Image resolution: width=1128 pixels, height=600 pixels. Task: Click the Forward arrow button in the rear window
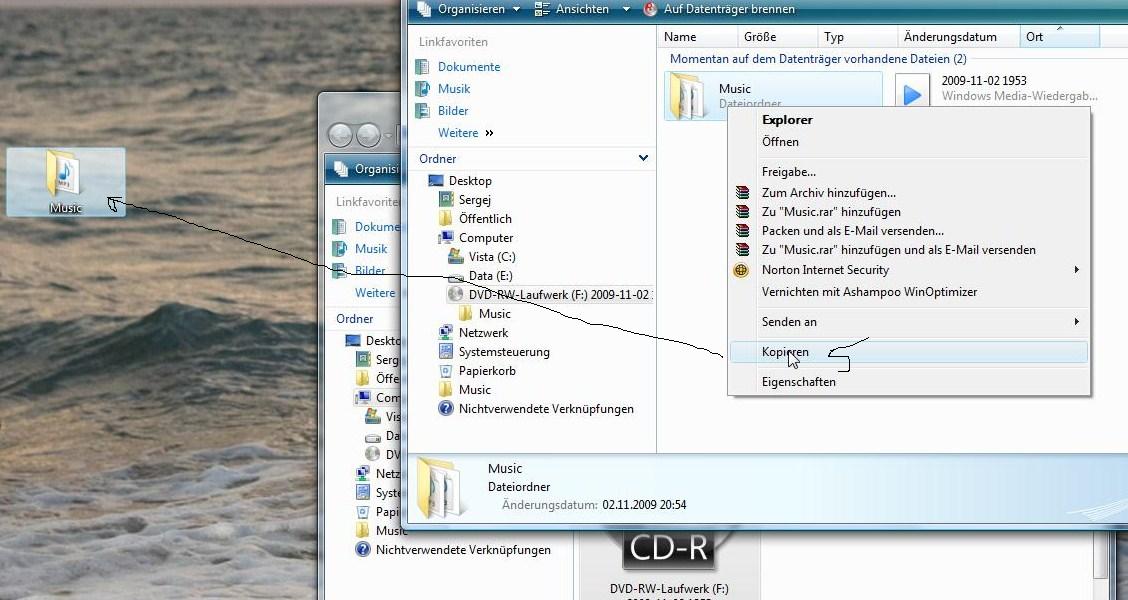click(368, 135)
